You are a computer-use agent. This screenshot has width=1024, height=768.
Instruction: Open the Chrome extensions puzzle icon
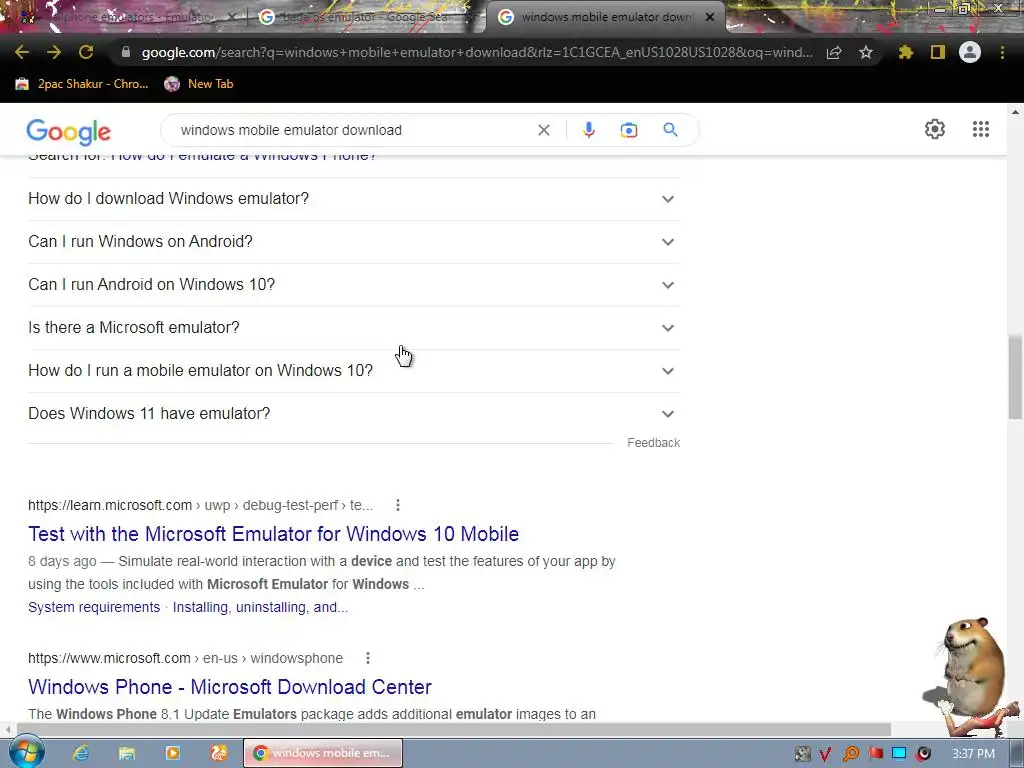[906, 52]
